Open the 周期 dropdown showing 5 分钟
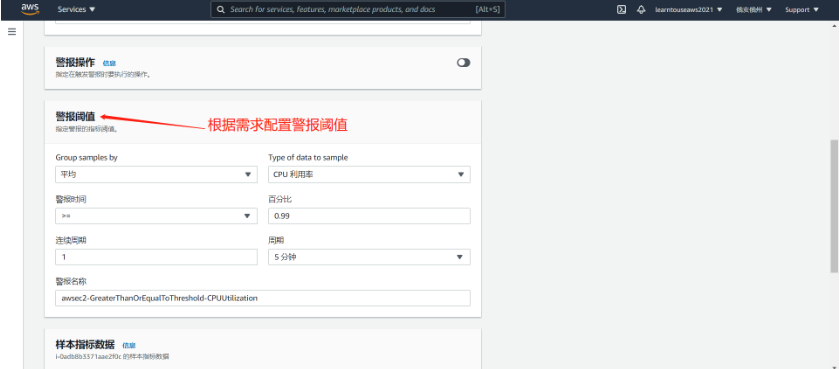Screen dimensions: 839x369 pyautogui.click(x=369, y=257)
